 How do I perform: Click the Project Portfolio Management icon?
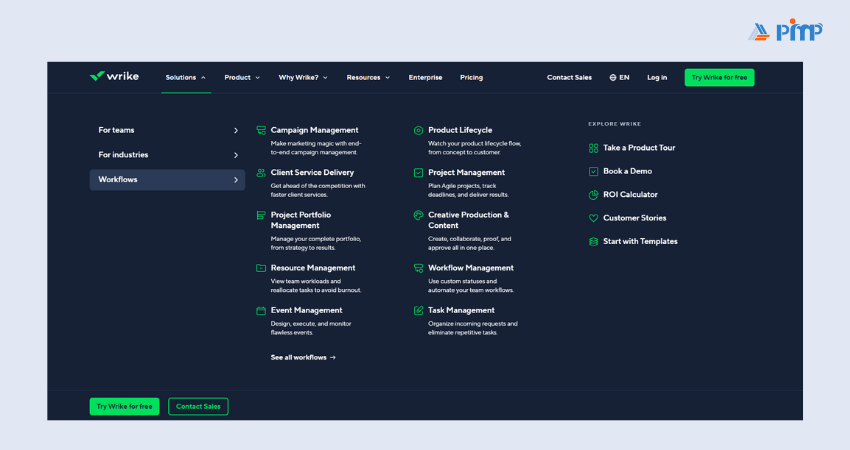pos(261,215)
